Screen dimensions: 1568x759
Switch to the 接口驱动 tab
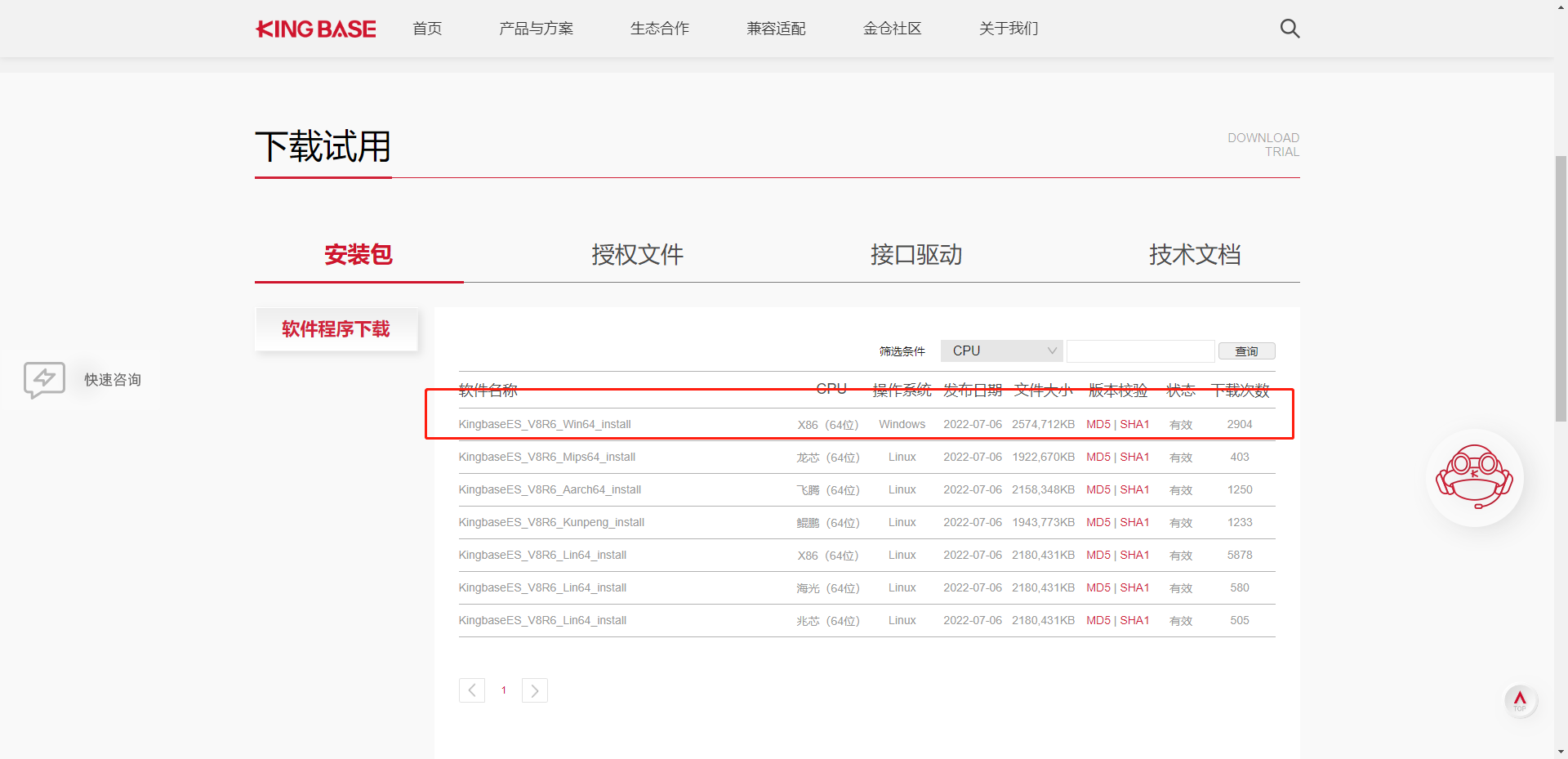coord(916,255)
